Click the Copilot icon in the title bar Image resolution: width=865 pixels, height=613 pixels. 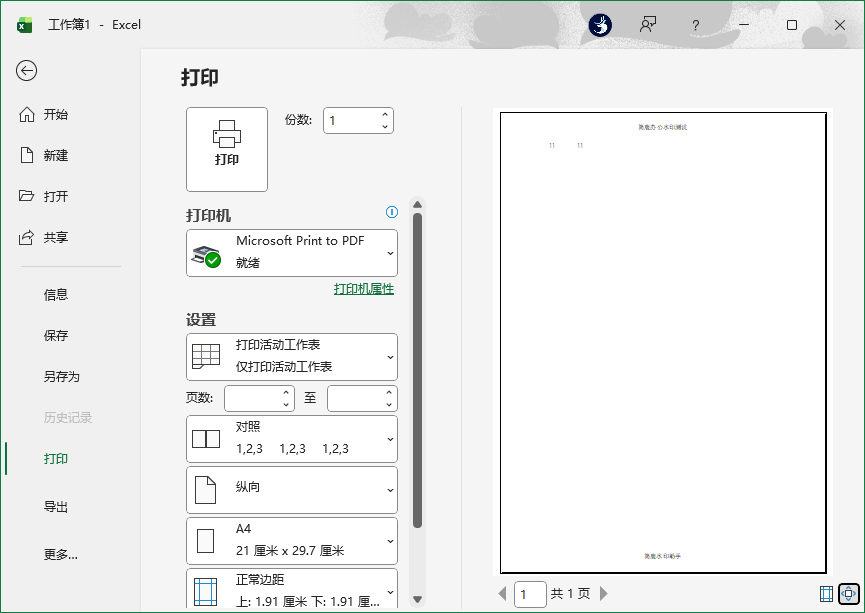pos(599,25)
